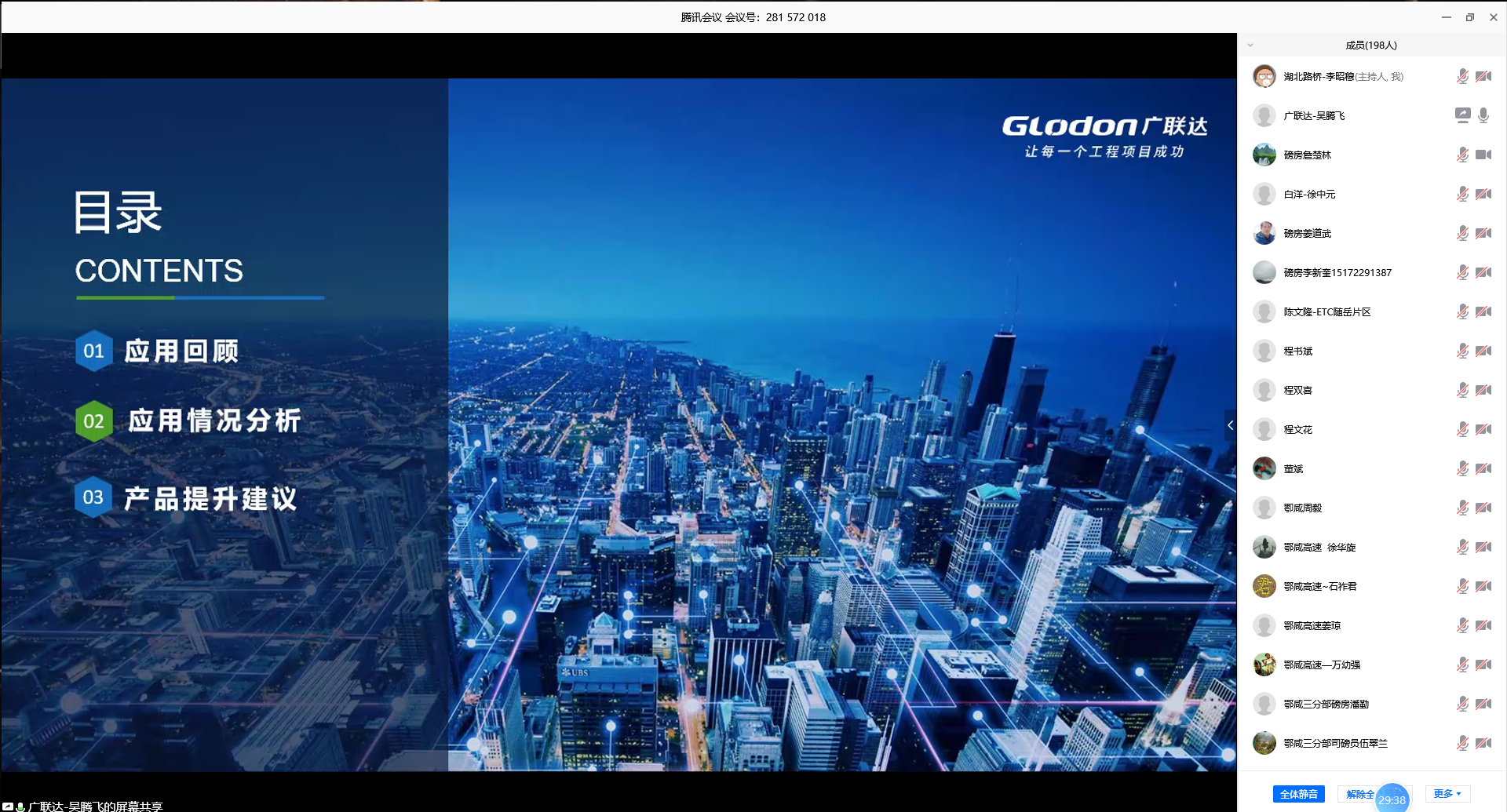1507x812 pixels.
Task: Click the 解除全体静音 unmute-all button
Action: (x=1359, y=794)
